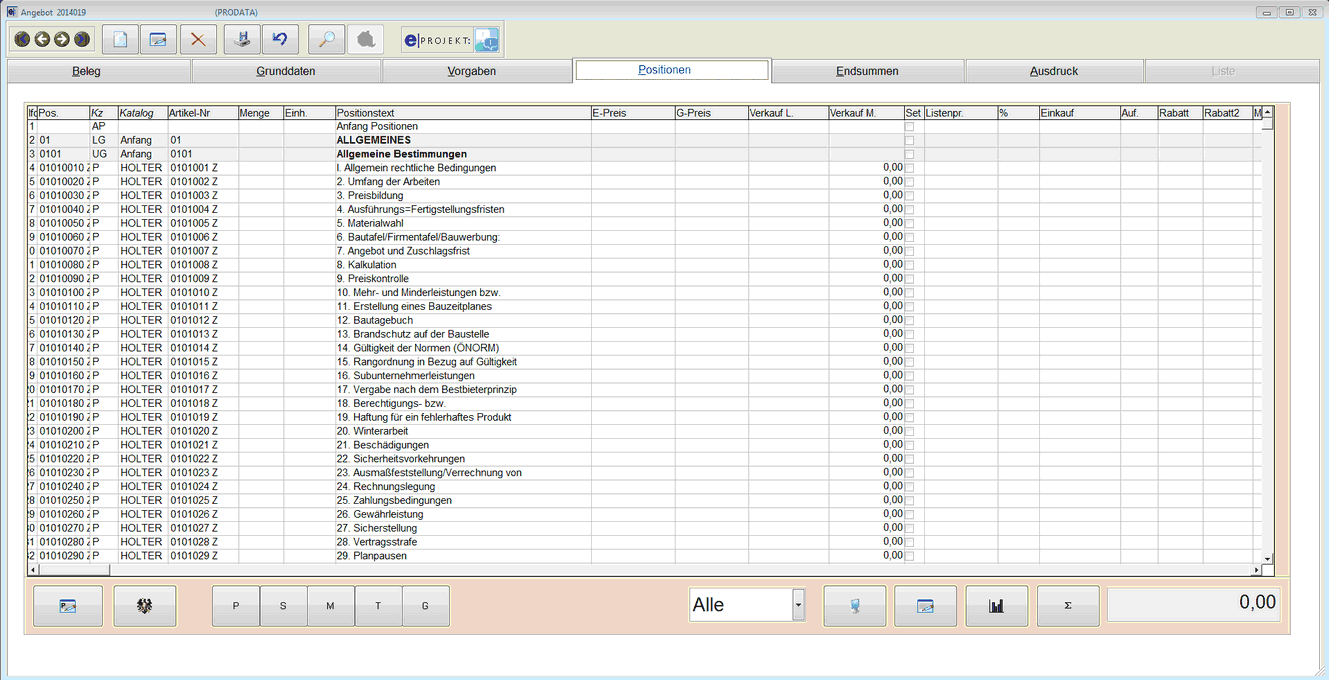Select the Positionen tab
The image size is (1329, 680).
click(x=672, y=70)
